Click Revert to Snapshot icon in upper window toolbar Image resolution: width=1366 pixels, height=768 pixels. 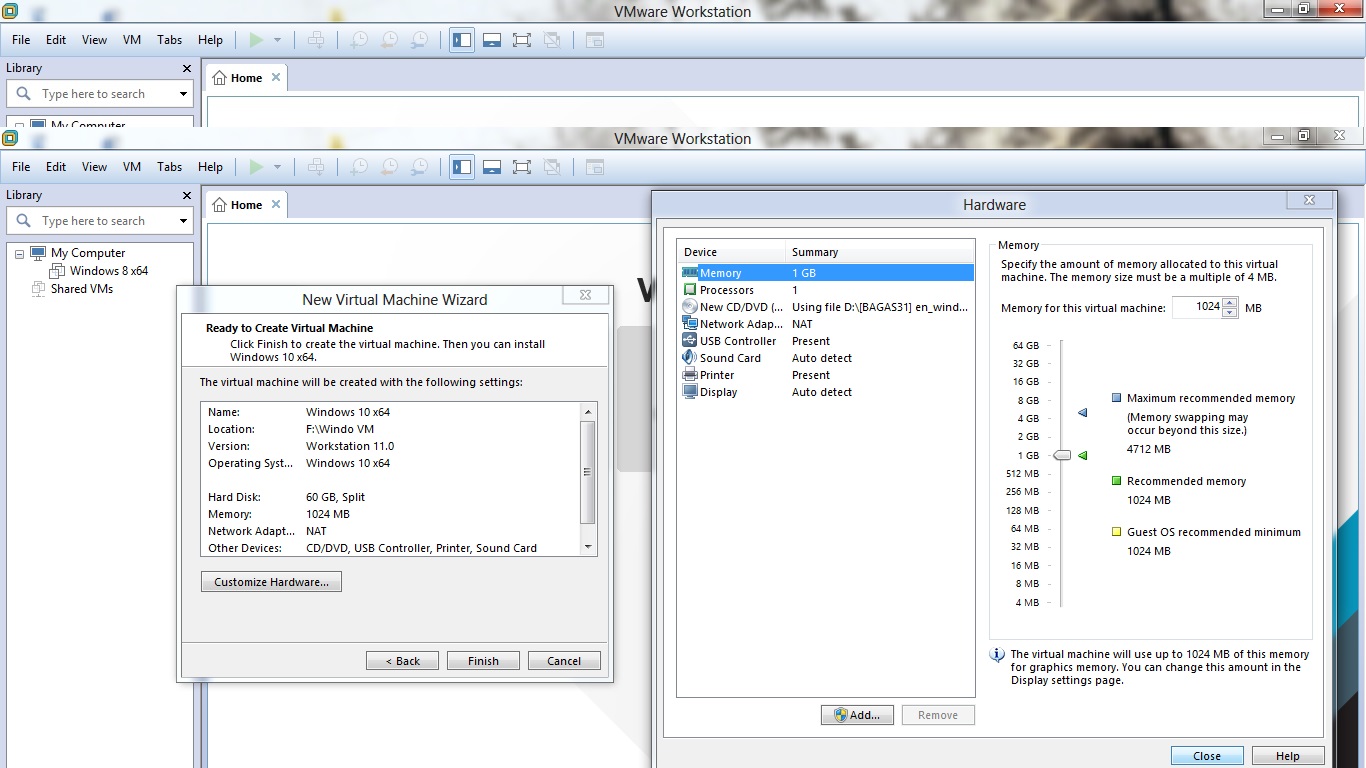pyautogui.click(x=389, y=40)
